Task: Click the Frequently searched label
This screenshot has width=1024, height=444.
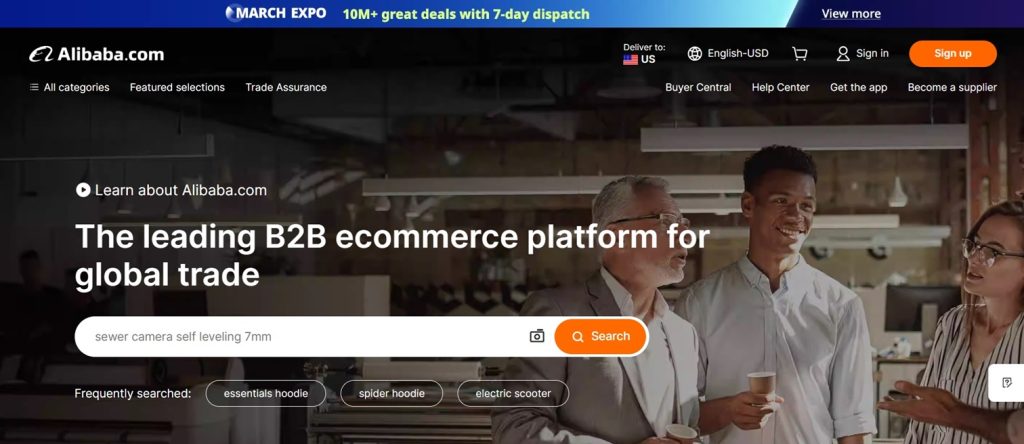Action: coord(133,394)
